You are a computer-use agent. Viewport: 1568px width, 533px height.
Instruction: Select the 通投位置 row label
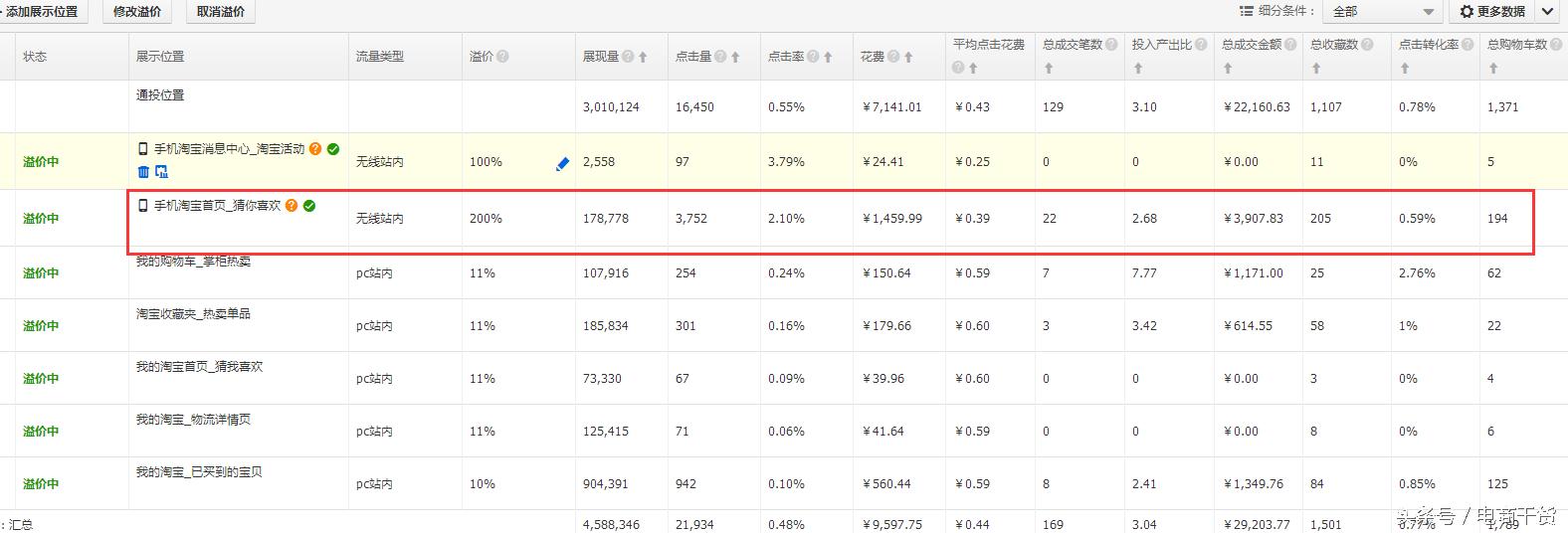(160, 95)
